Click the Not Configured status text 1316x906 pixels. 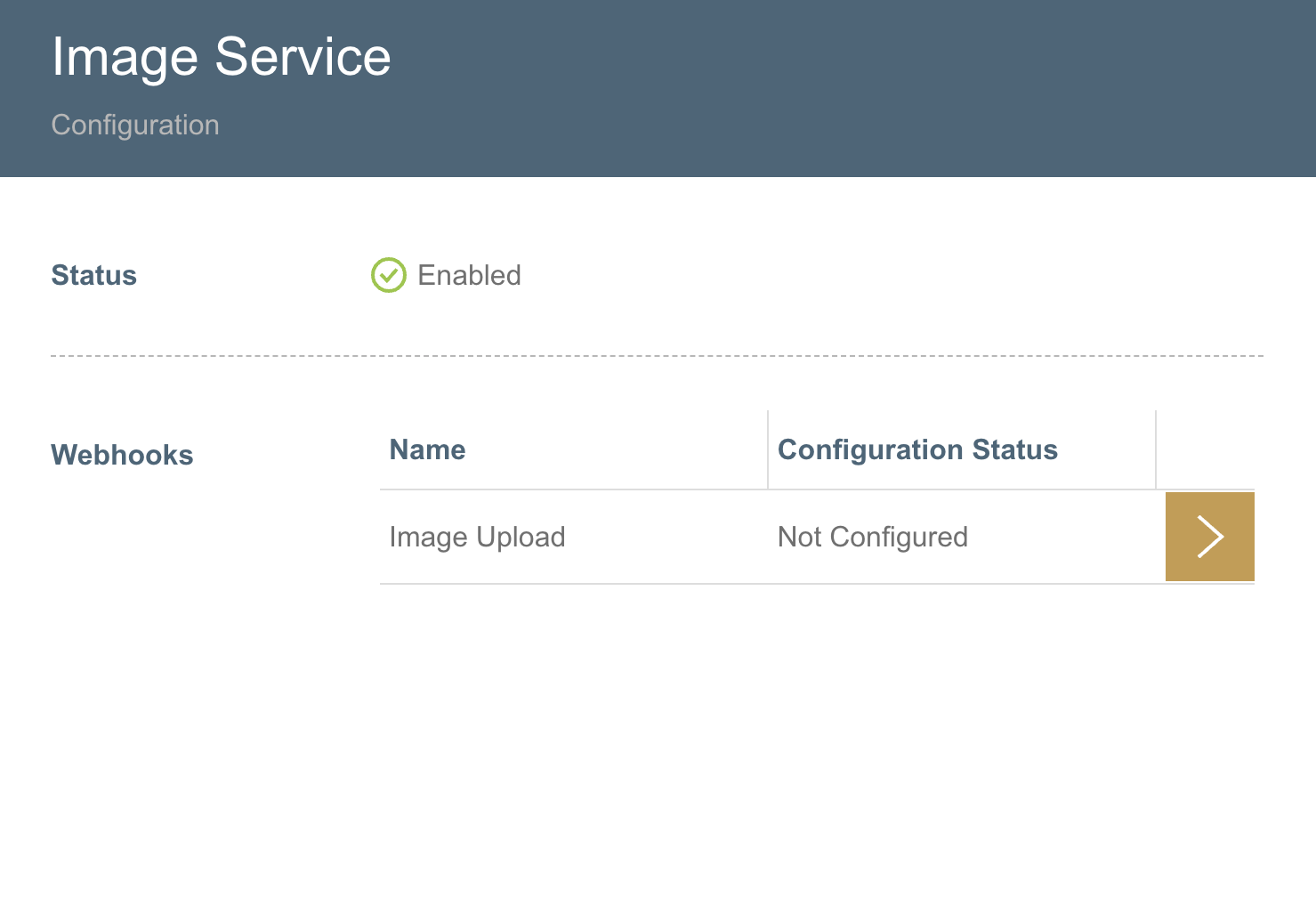point(872,537)
